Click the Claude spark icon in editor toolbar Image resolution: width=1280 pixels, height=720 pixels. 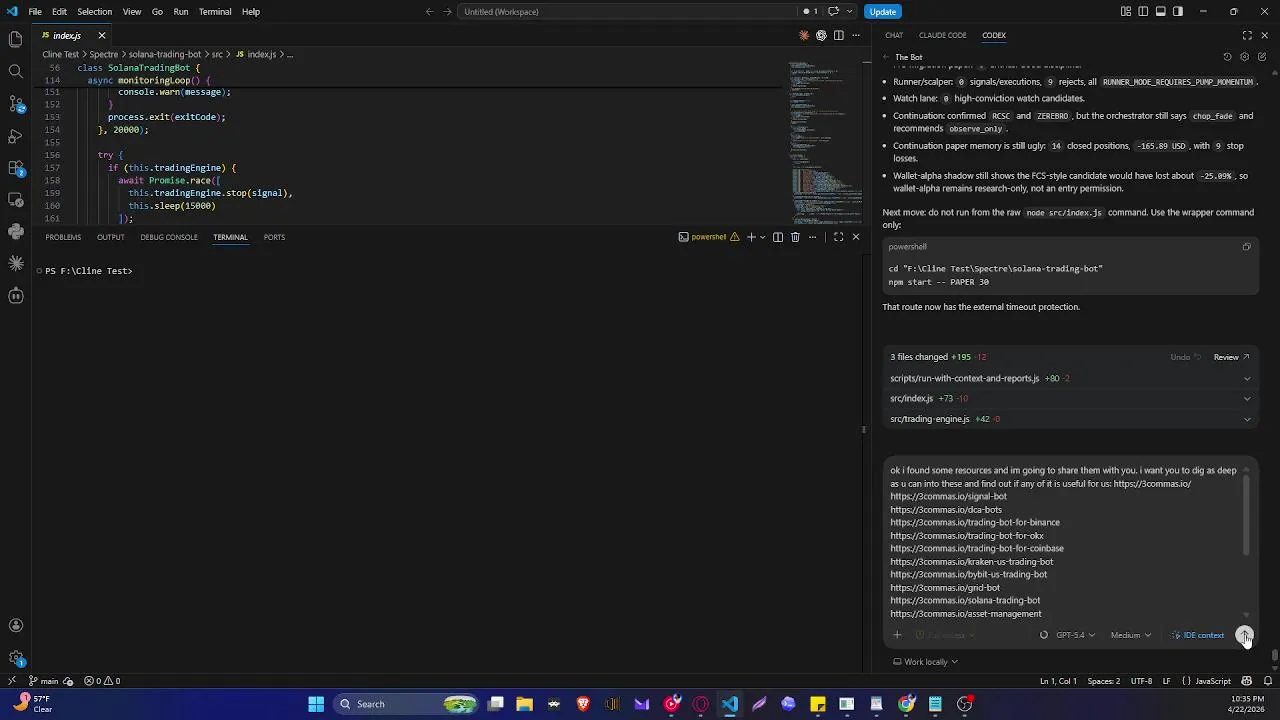pyautogui.click(x=804, y=35)
